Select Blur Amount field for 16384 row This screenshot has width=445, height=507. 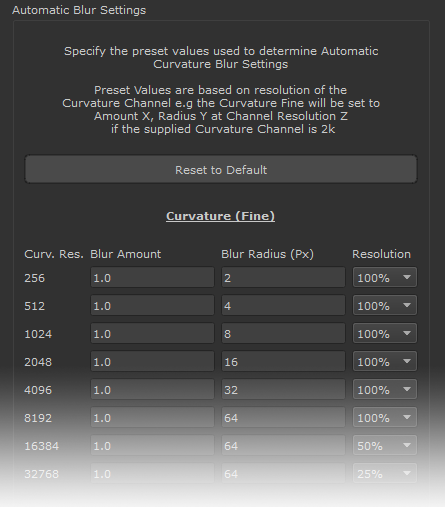click(152, 445)
